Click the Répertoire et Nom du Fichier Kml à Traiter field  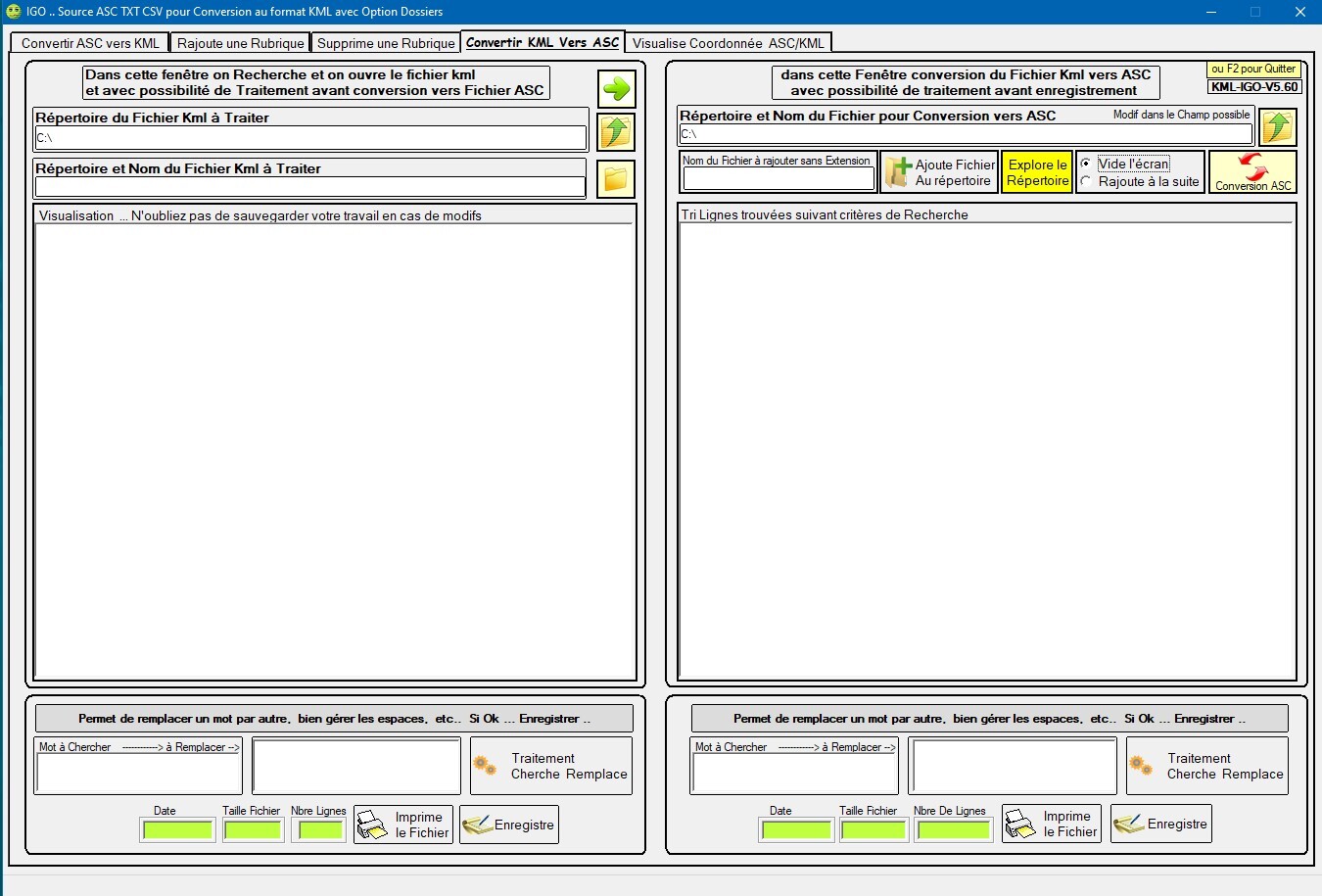point(310,187)
